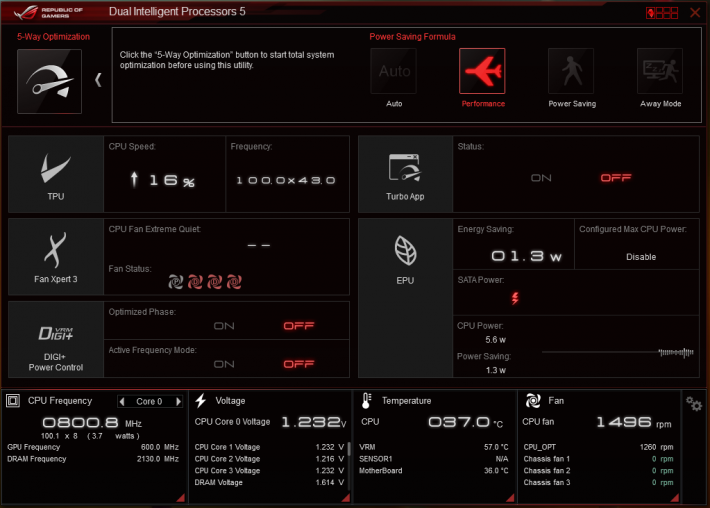Image resolution: width=710 pixels, height=508 pixels.
Task: Open the TPU panel
Action: coord(56,174)
